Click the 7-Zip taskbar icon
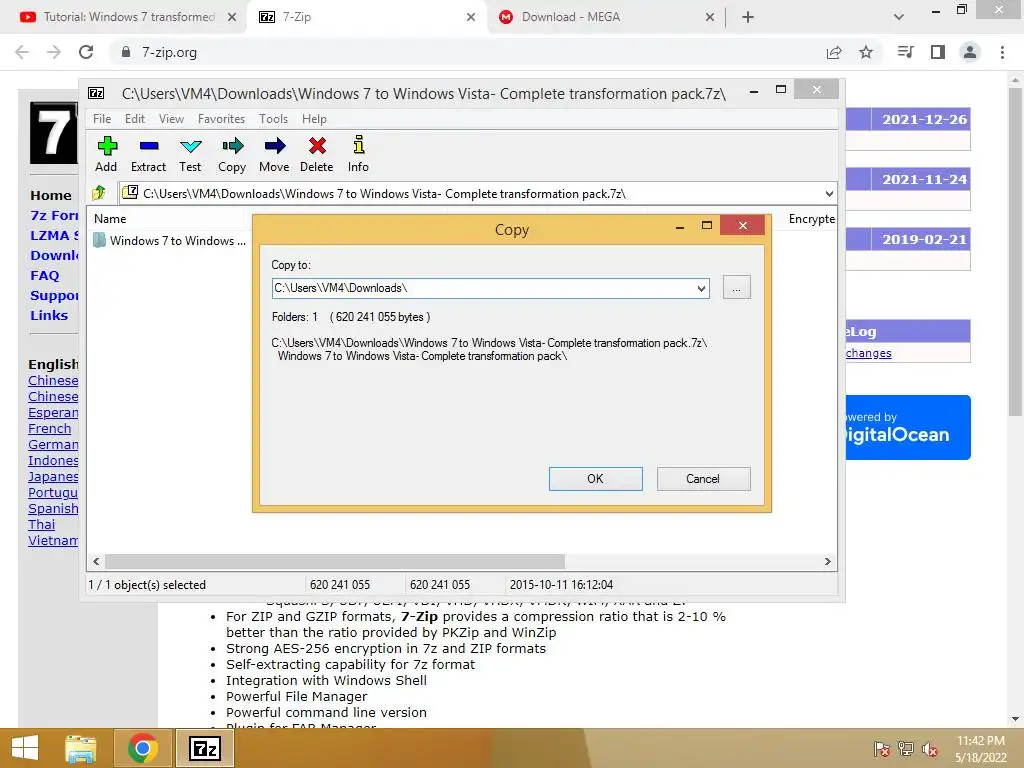1024x768 pixels. [204, 748]
